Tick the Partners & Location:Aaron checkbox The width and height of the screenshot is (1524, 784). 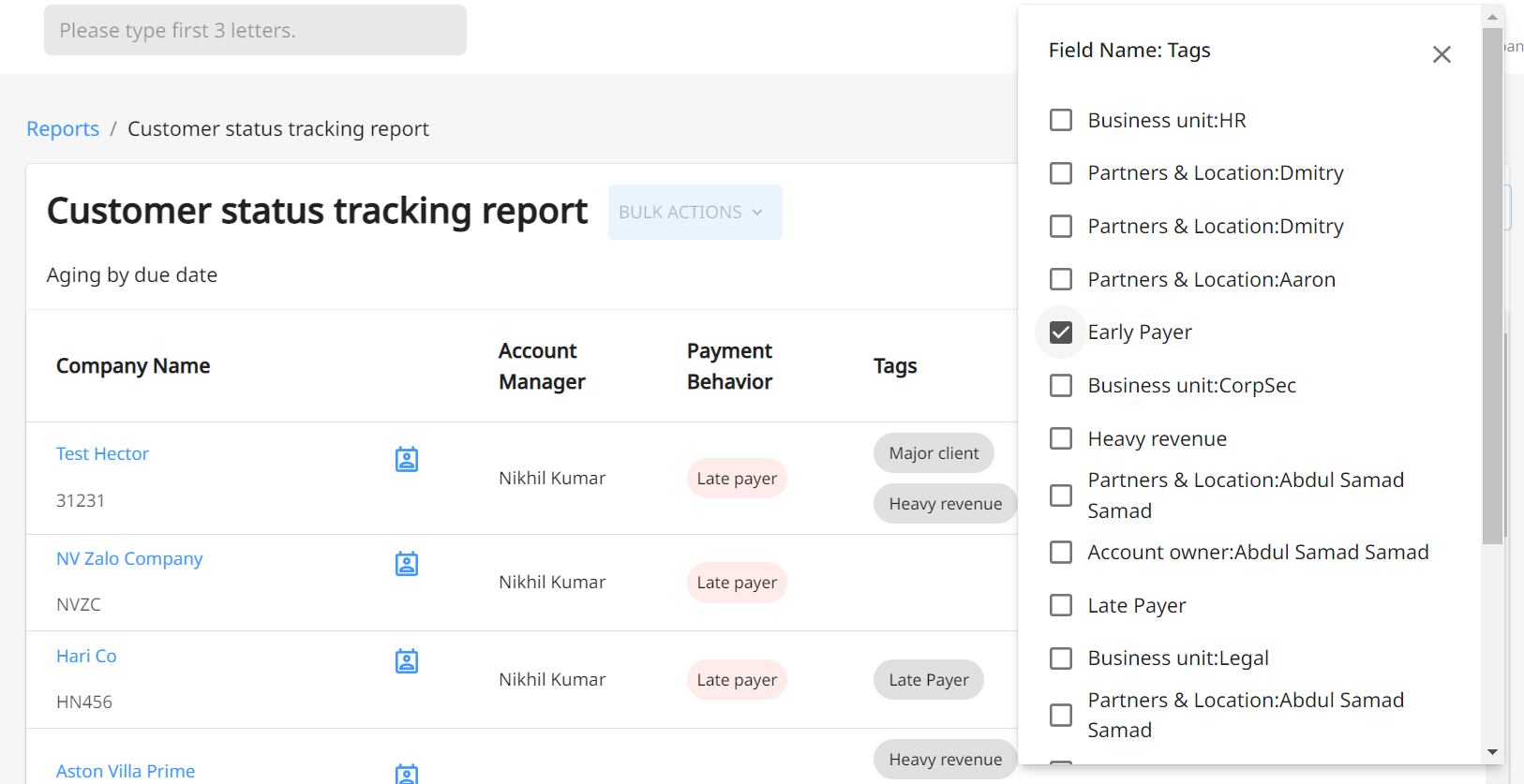[x=1061, y=279]
